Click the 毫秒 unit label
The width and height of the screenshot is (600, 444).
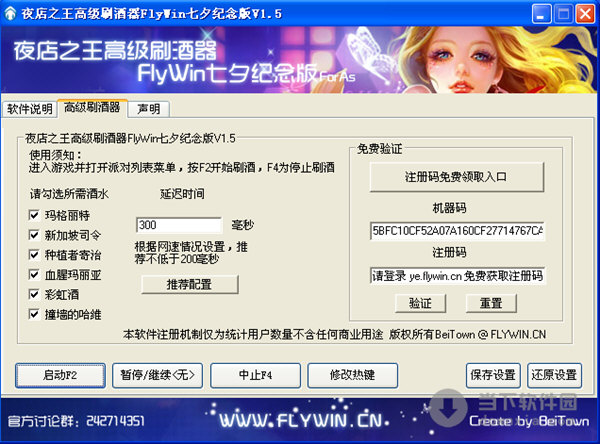tap(242, 225)
